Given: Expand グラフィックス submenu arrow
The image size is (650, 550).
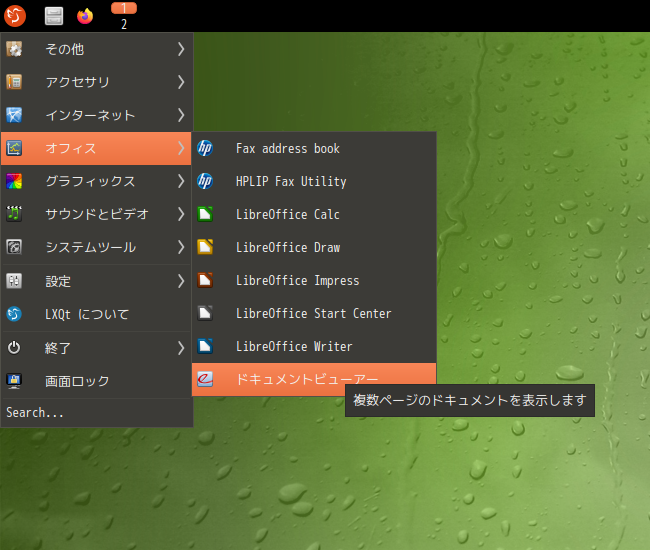Looking at the screenshot, I should pyautogui.click(x=181, y=181).
